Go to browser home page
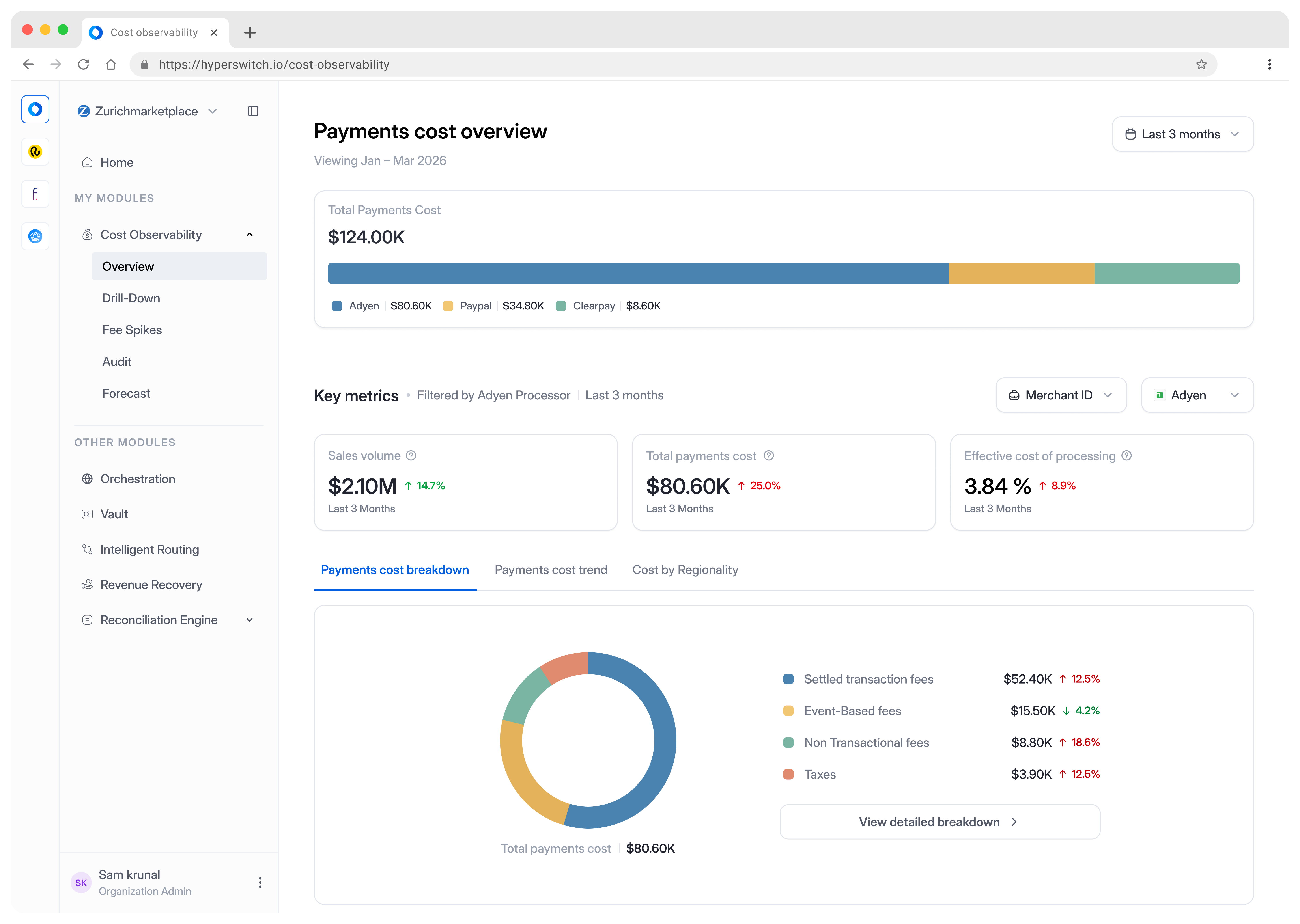The width and height of the screenshot is (1300, 924). pyautogui.click(x=111, y=64)
